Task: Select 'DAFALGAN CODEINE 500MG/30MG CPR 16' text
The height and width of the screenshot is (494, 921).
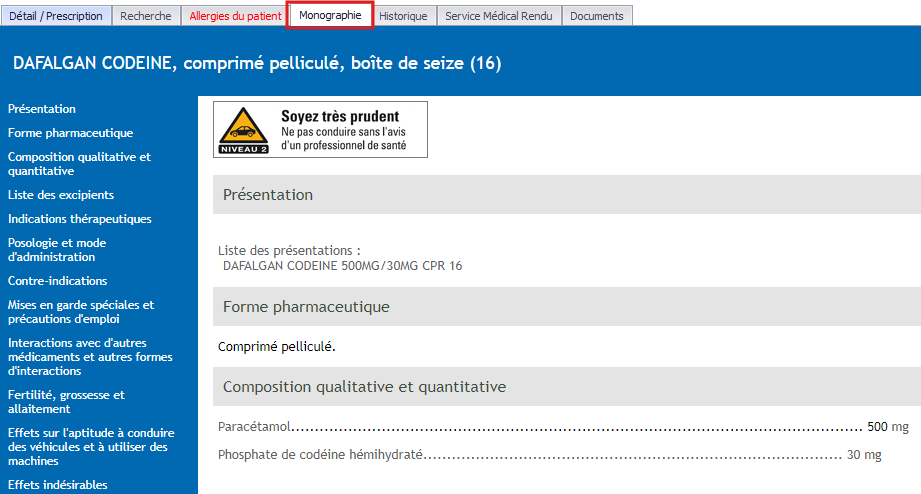Action: tap(342, 266)
